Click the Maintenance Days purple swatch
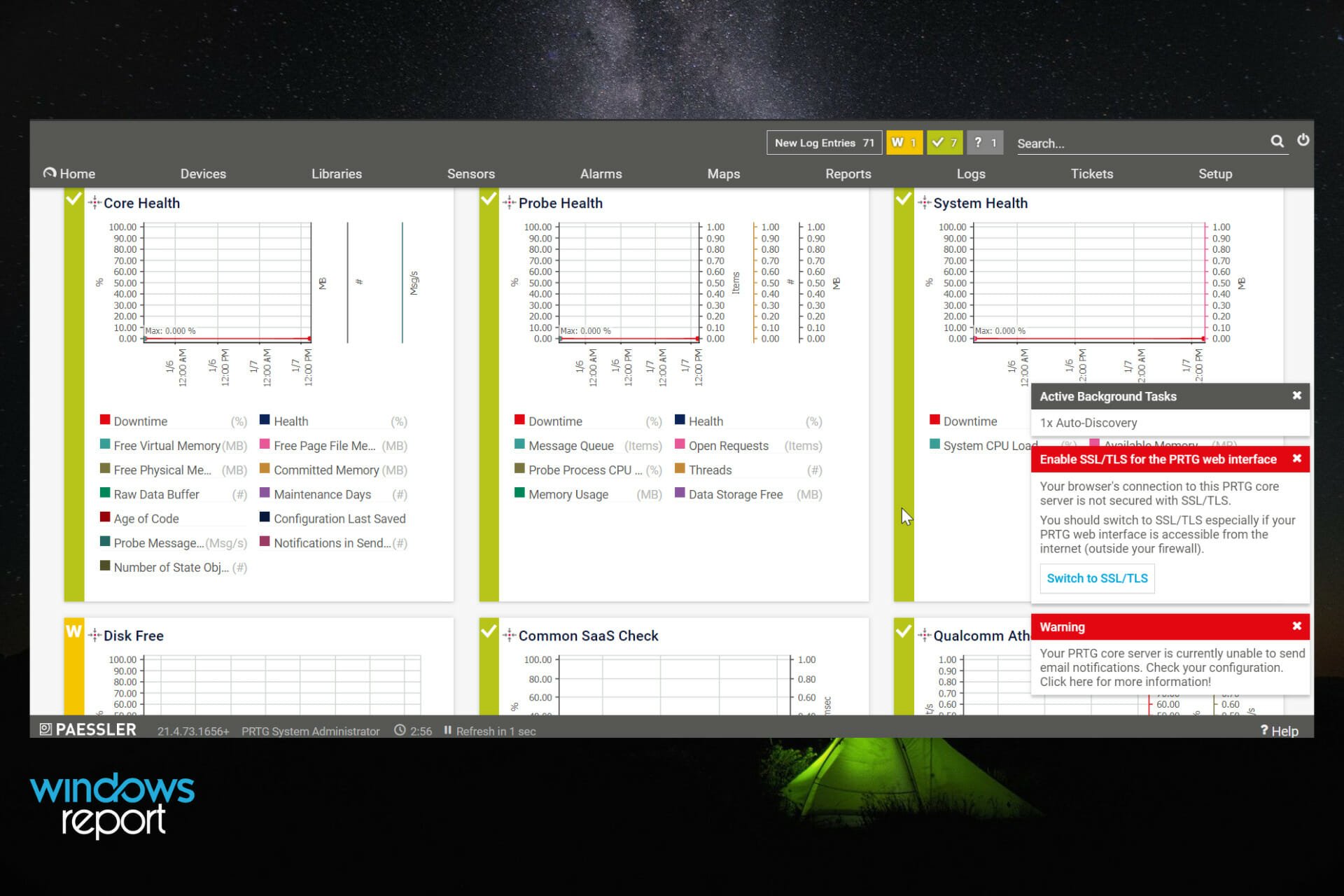 click(265, 493)
